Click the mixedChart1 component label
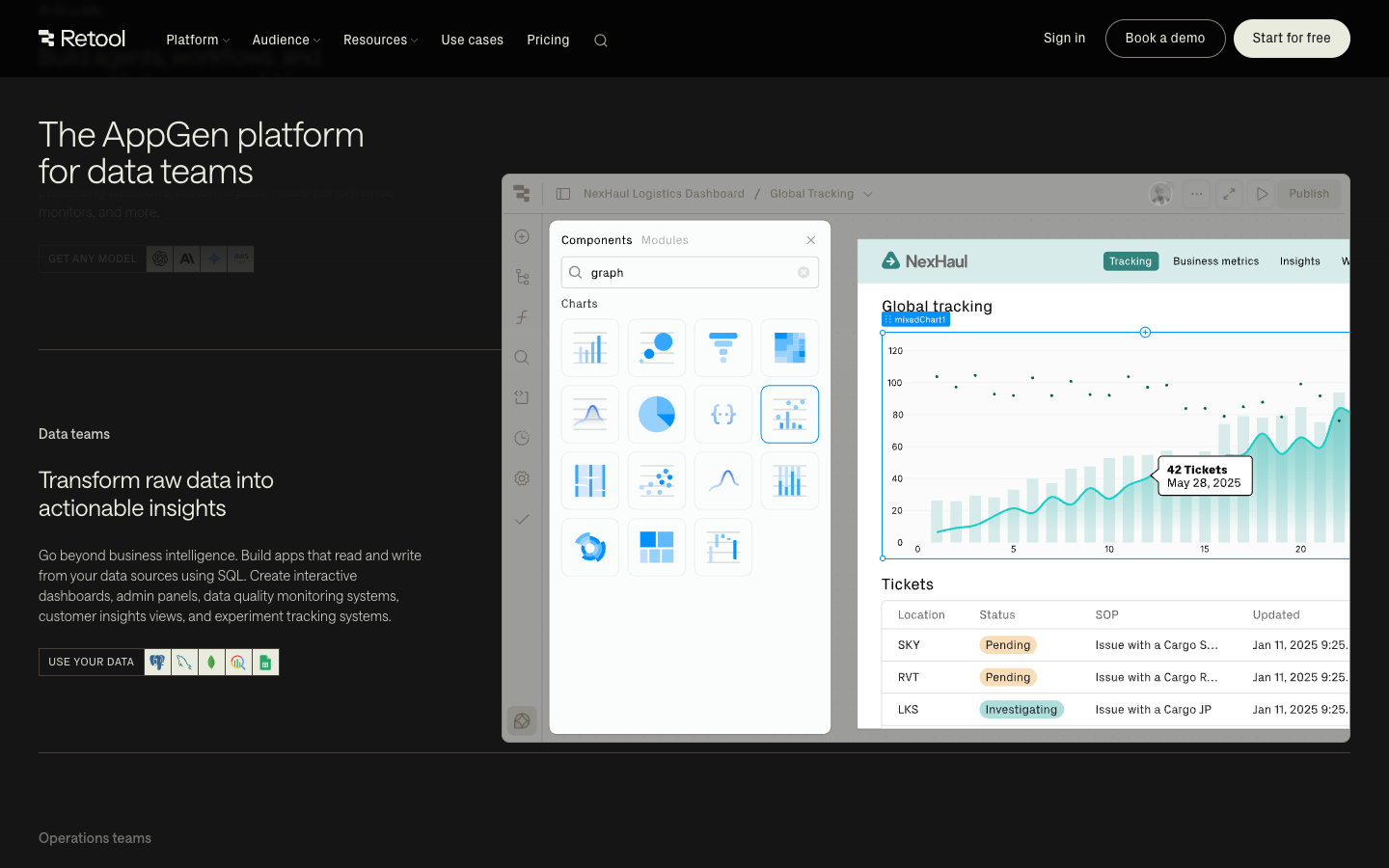This screenshot has height=868, width=1389. (x=915, y=319)
